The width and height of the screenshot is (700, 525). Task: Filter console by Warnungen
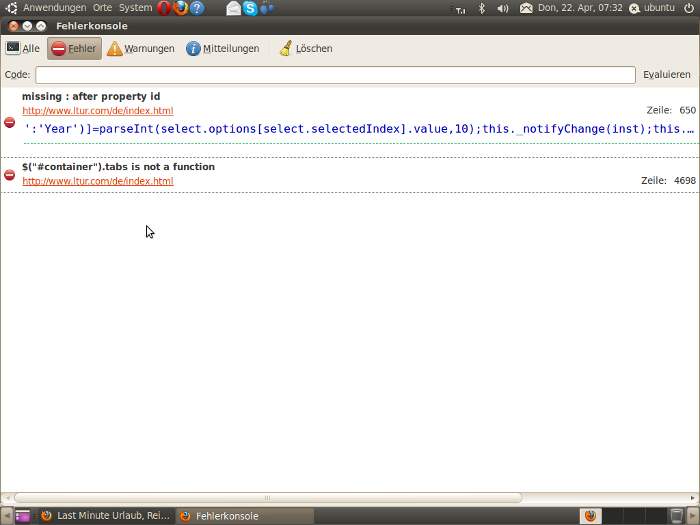tap(141, 48)
